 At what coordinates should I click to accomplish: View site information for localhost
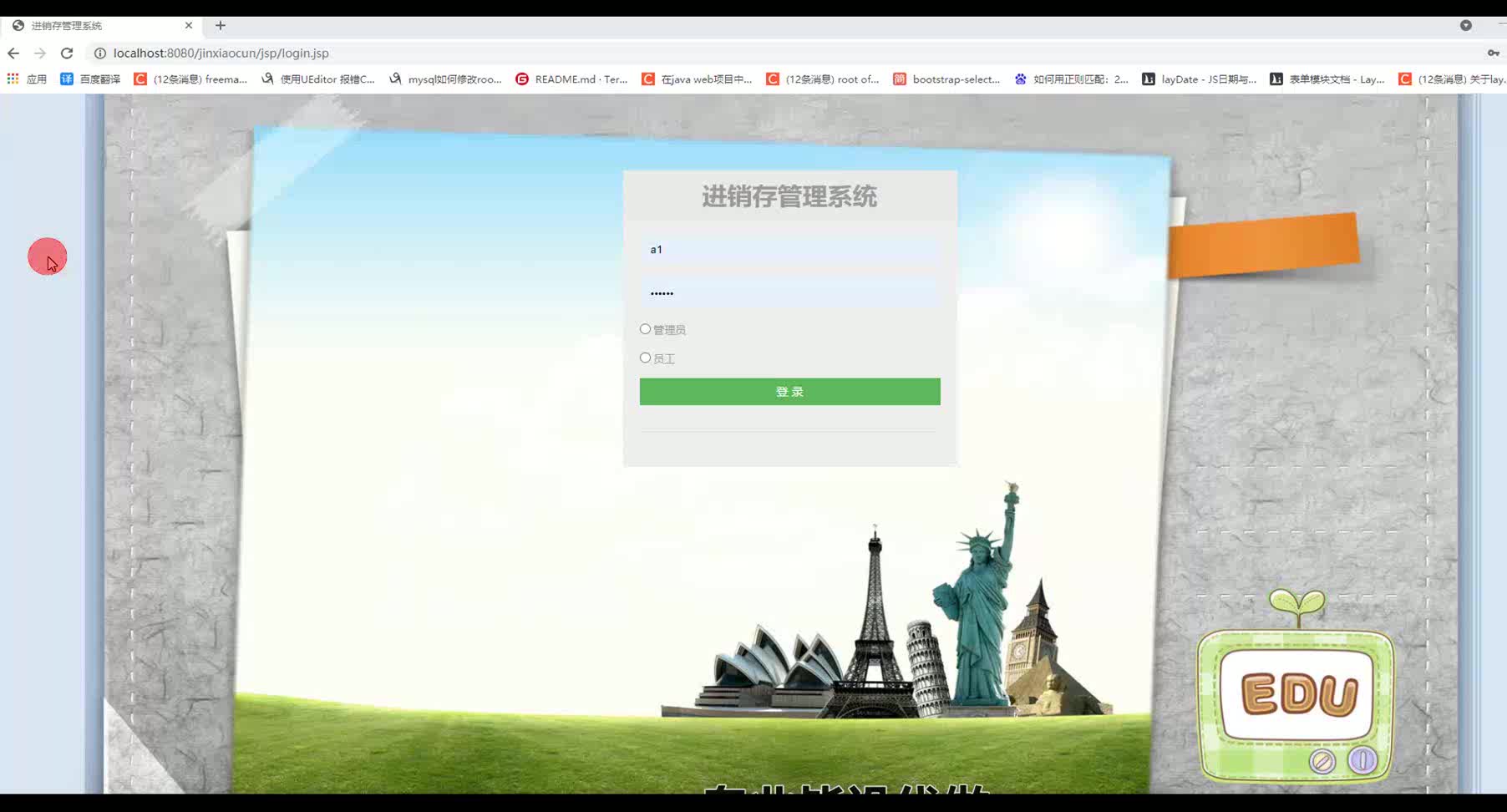pos(99,53)
